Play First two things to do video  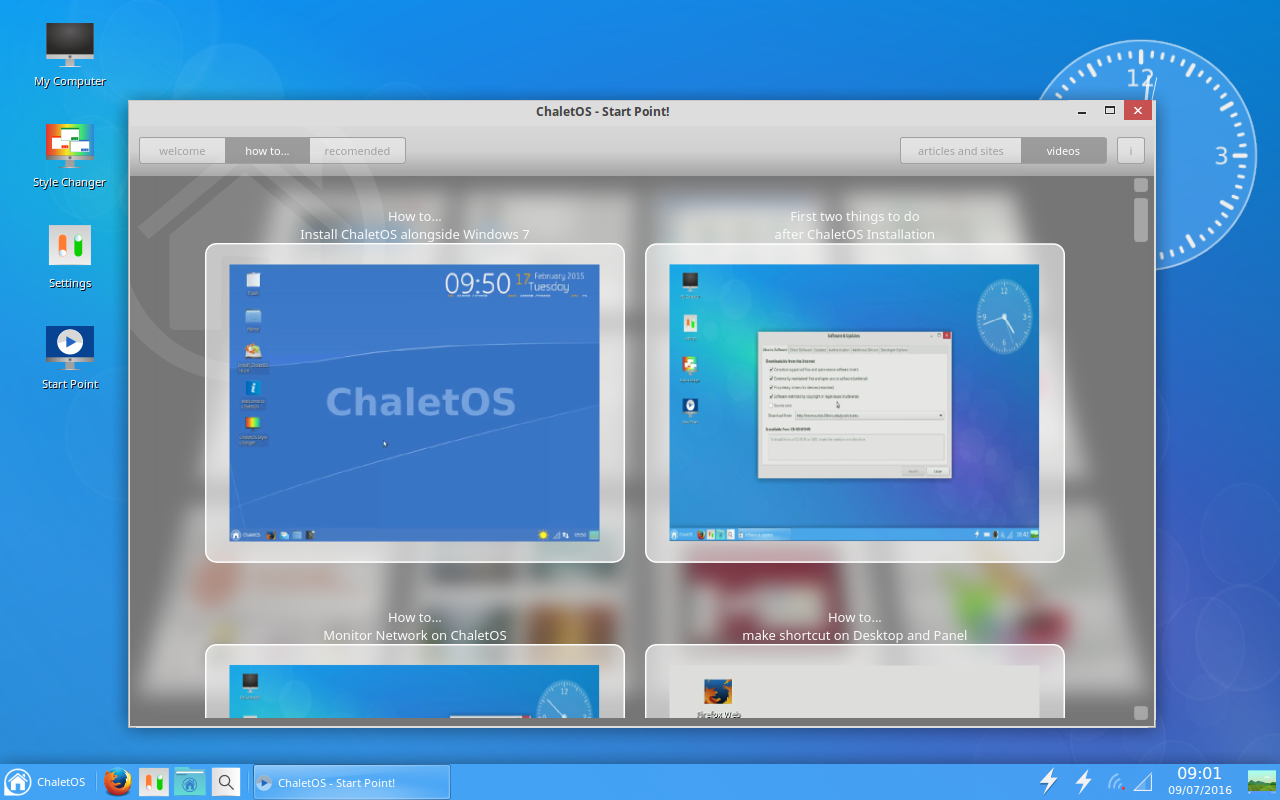[855, 403]
